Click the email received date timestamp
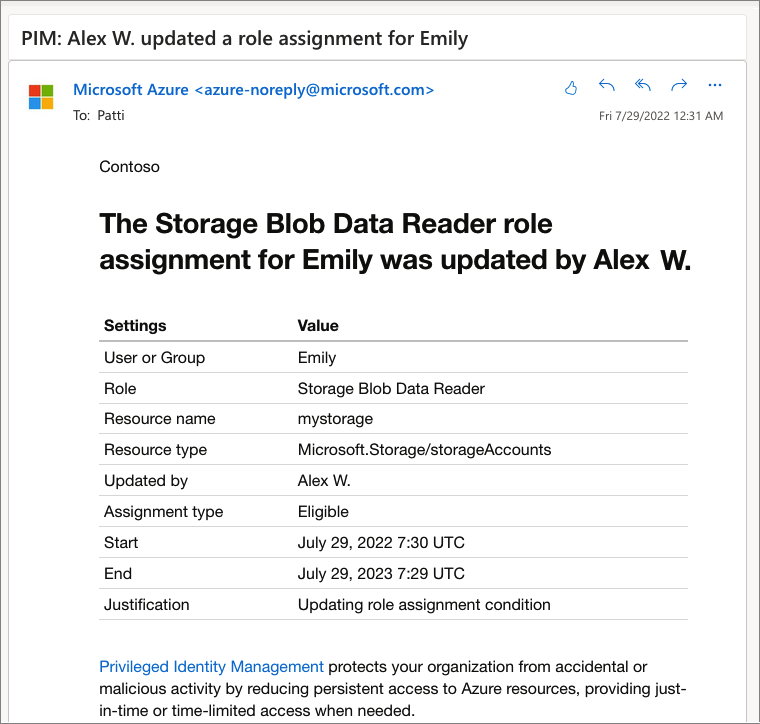Image resolution: width=760 pixels, height=724 pixels. [660, 116]
